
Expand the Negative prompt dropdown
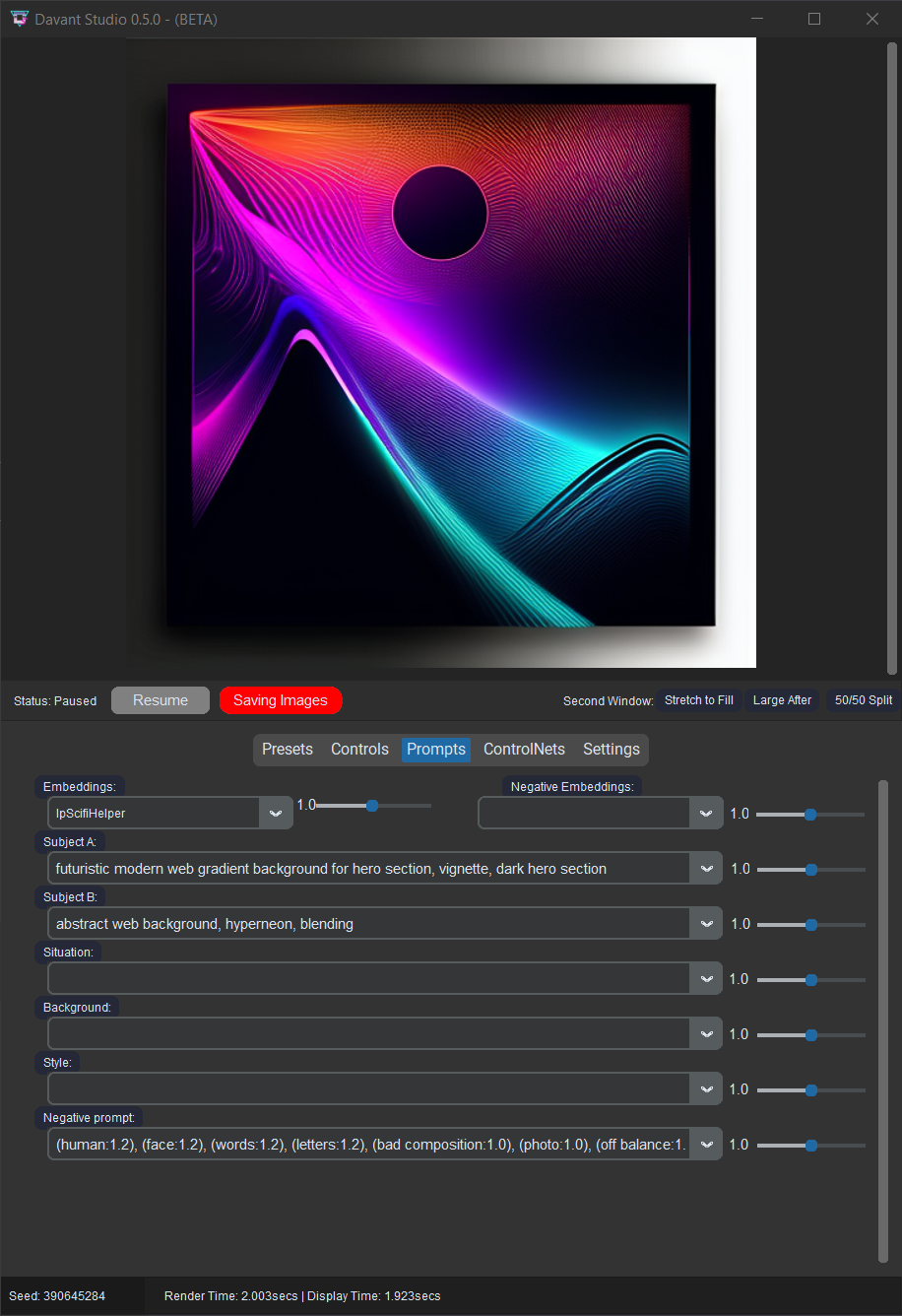coord(706,1144)
